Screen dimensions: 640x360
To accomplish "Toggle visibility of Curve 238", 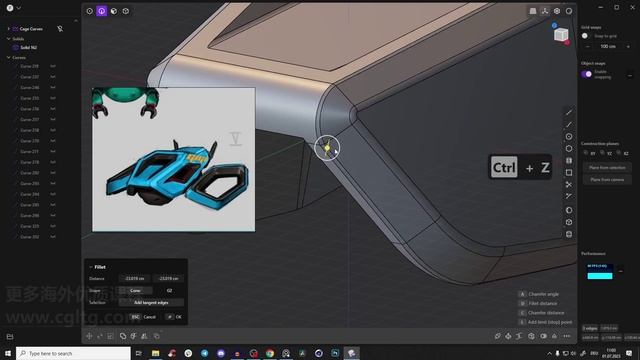I will pos(53,130).
